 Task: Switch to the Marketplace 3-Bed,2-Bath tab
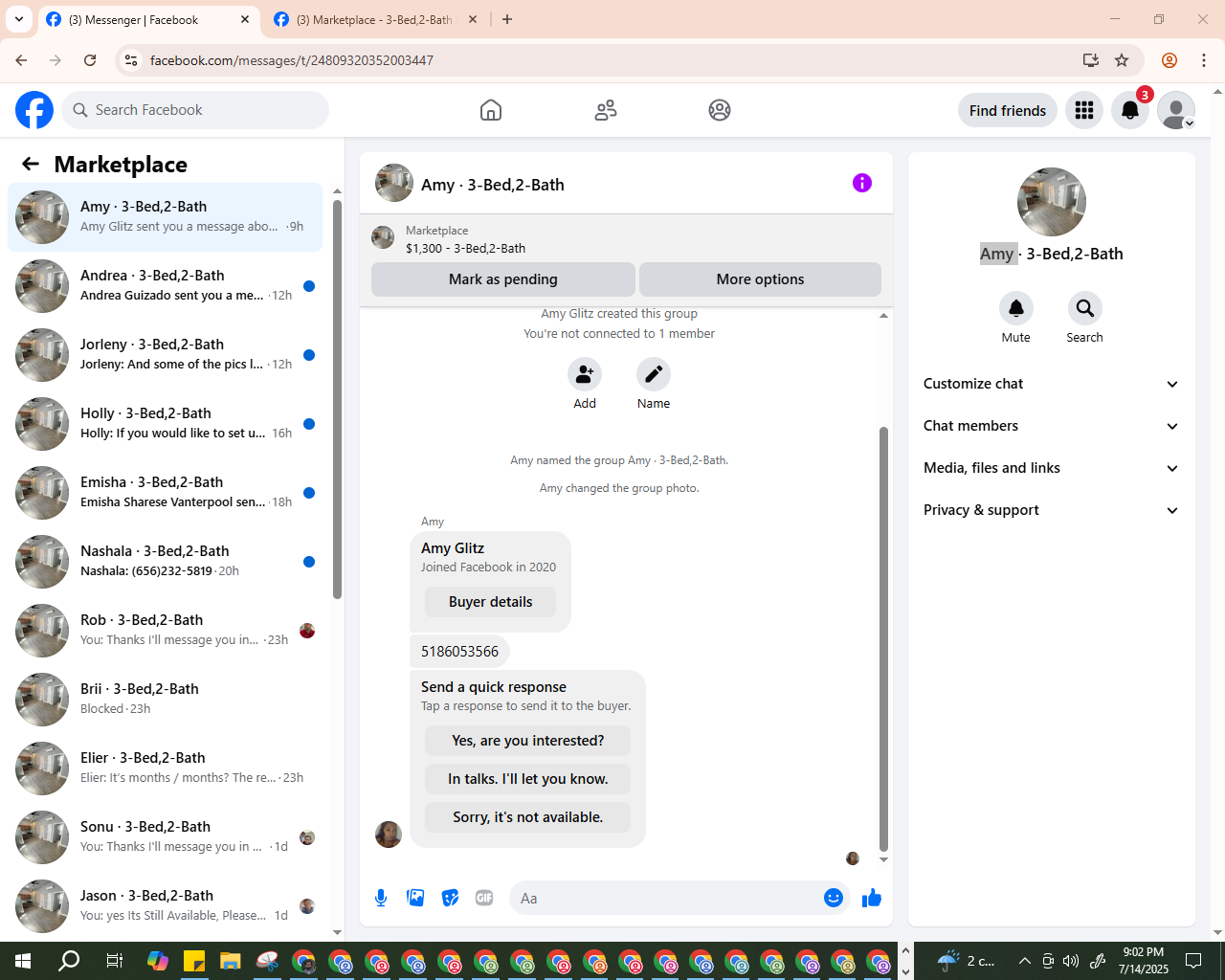click(x=375, y=19)
